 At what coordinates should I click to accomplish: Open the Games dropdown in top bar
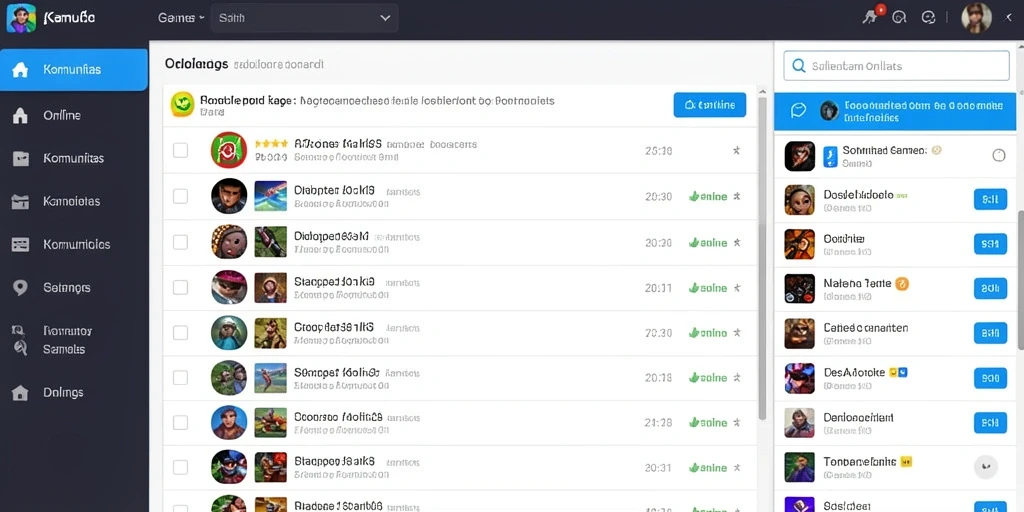click(x=181, y=18)
